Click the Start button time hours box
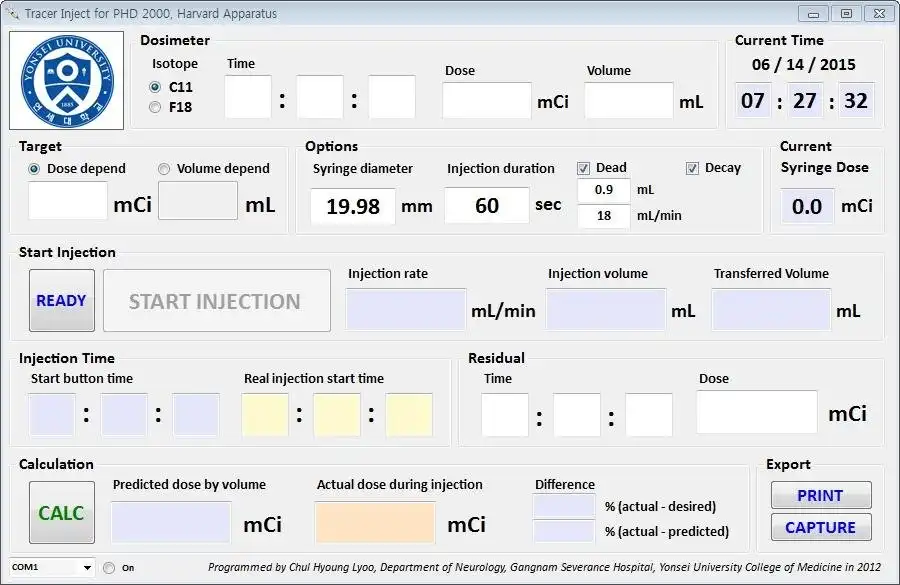 [52, 414]
